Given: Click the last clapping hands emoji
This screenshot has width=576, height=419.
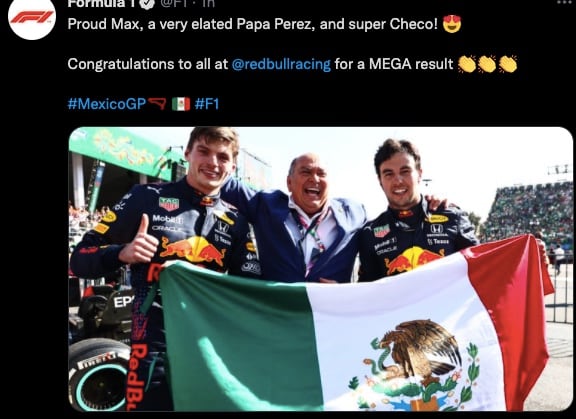Looking at the screenshot, I should pos(508,64).
